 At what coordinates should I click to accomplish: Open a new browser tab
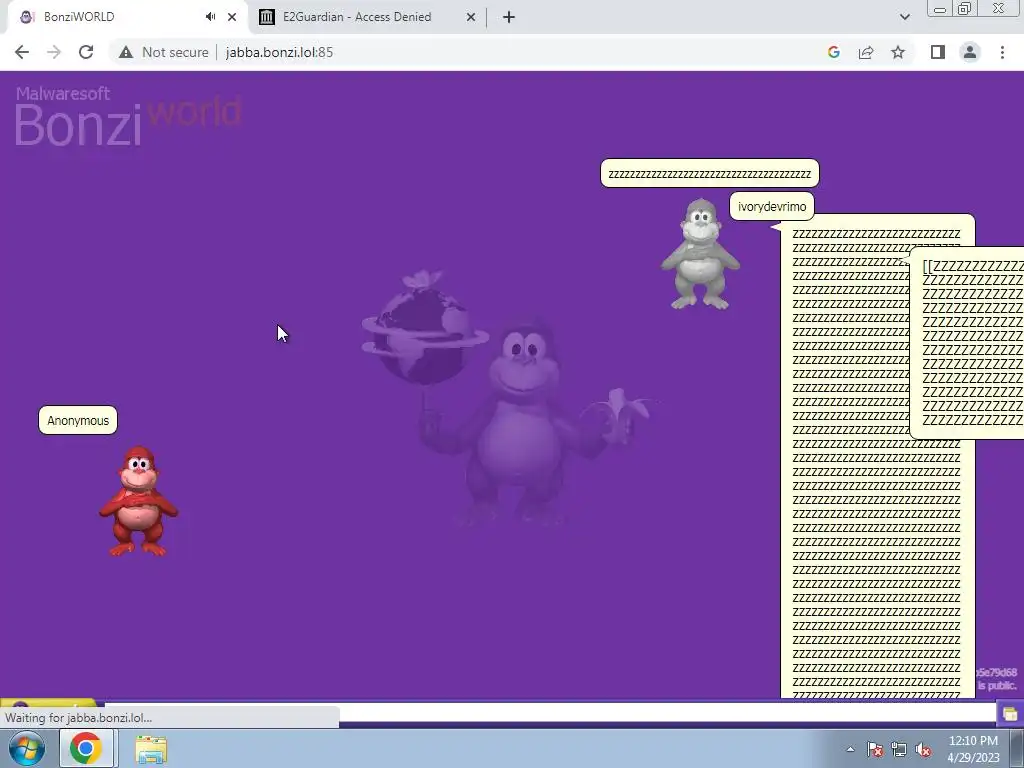point(509,17)
